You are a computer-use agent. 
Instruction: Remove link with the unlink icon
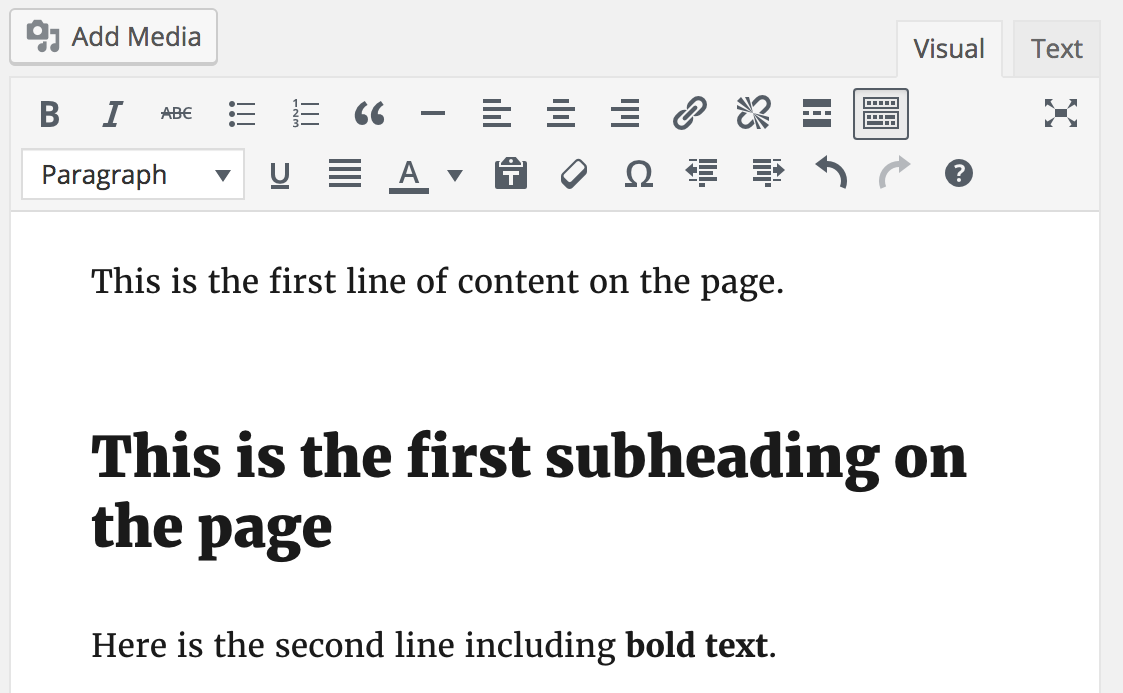[x=753, y=114]
